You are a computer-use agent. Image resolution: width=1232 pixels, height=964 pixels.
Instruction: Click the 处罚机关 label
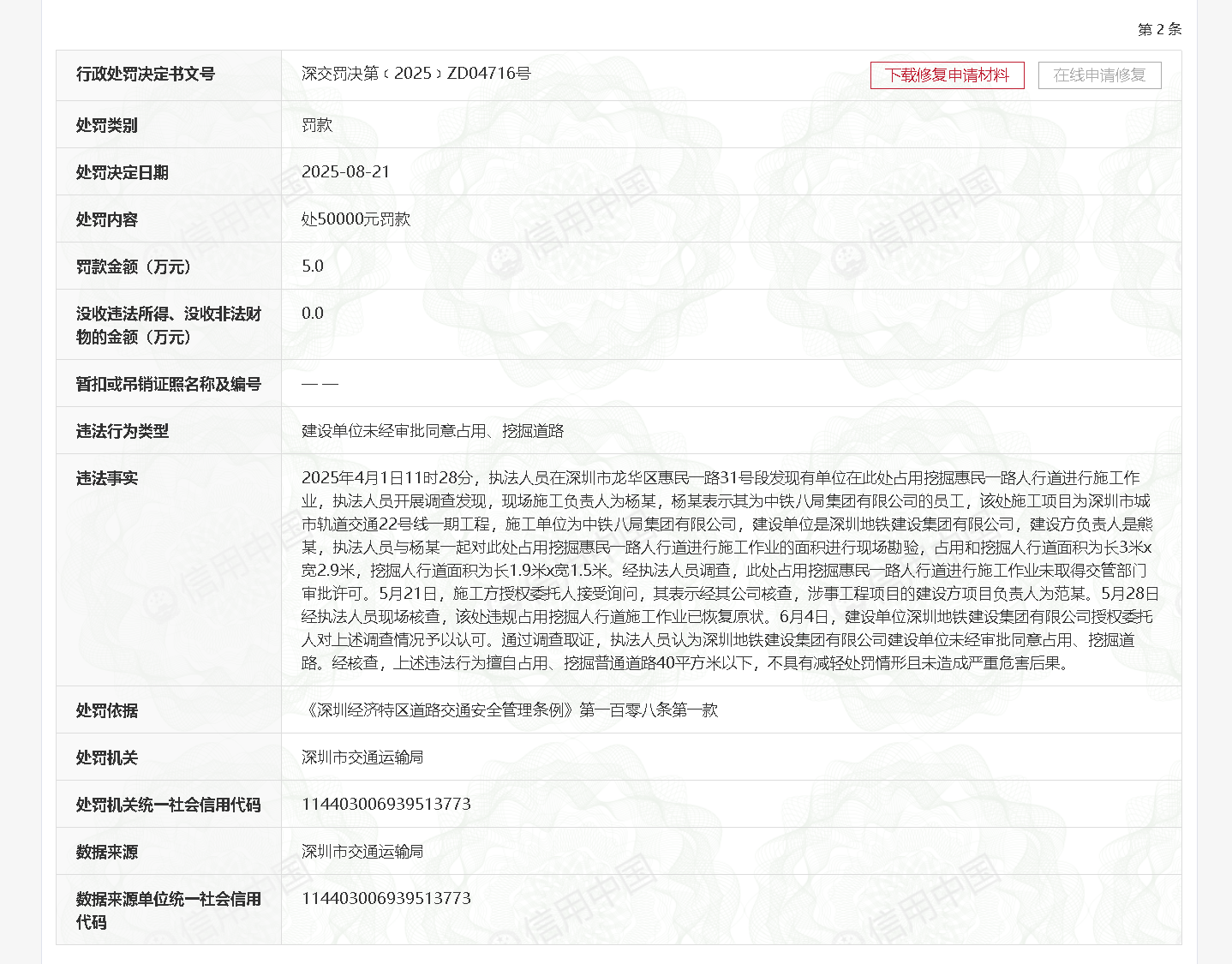pyautogui.click(x=107, y=757)
